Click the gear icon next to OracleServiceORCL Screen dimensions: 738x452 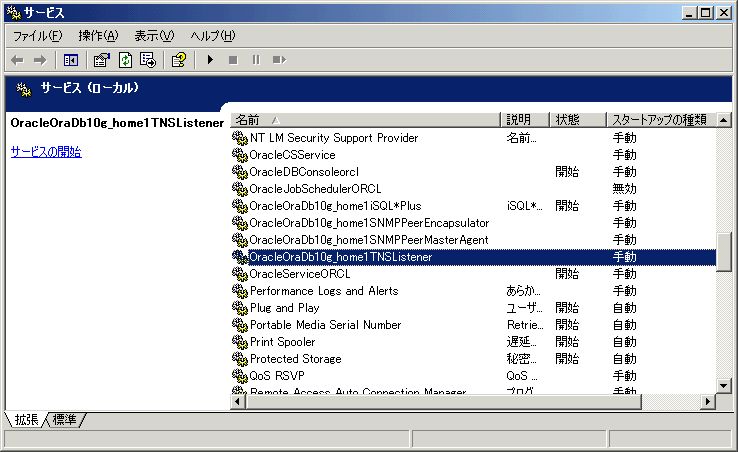tap(240, 274)
